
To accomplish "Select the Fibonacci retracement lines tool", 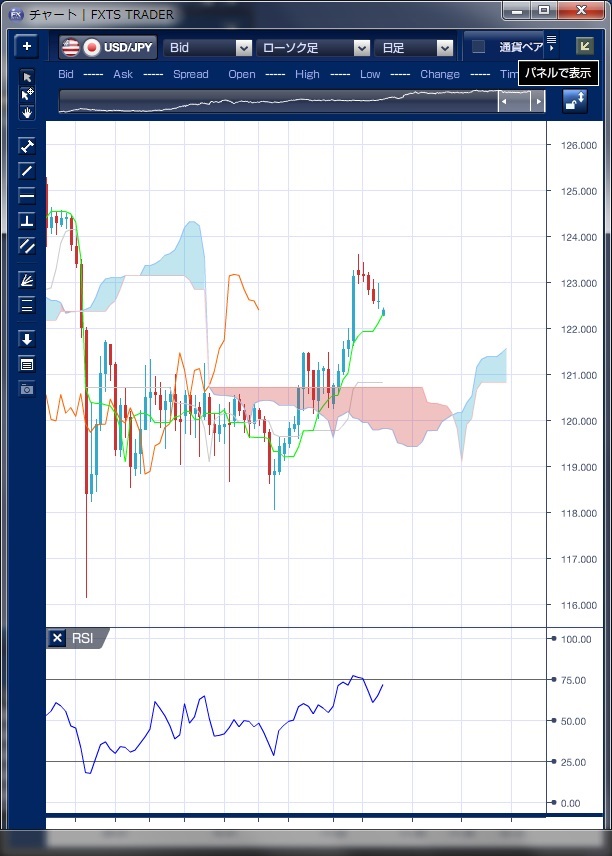I will 27,306.
